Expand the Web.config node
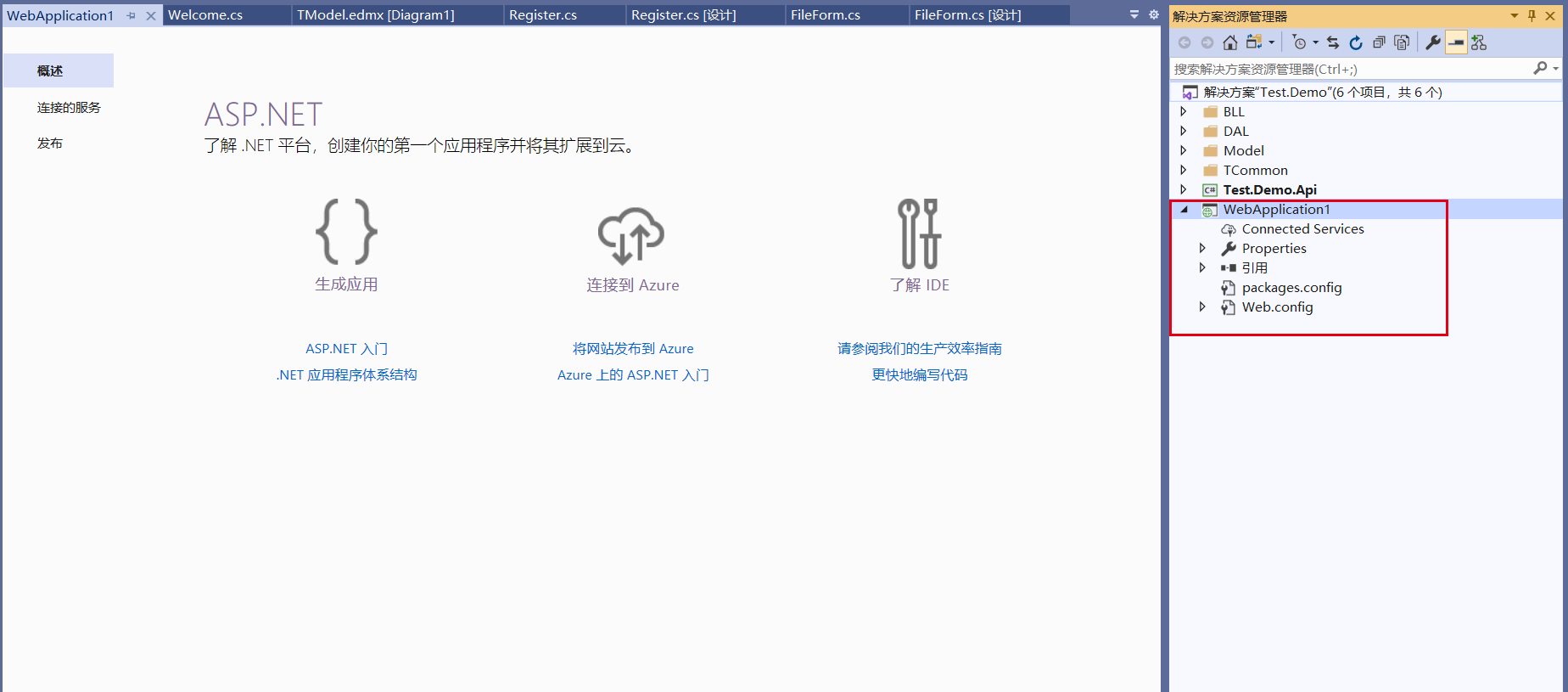 point(1202,307)
